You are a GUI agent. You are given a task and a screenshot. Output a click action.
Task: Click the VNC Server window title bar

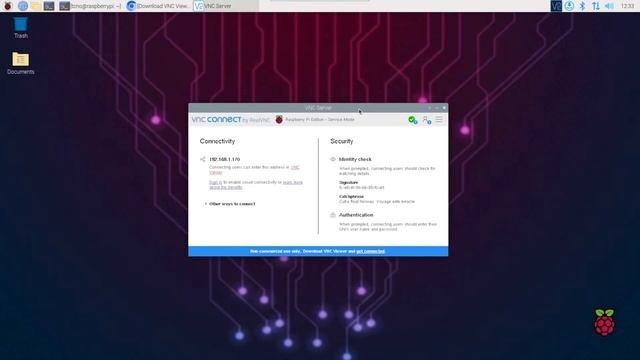[318, 108]
